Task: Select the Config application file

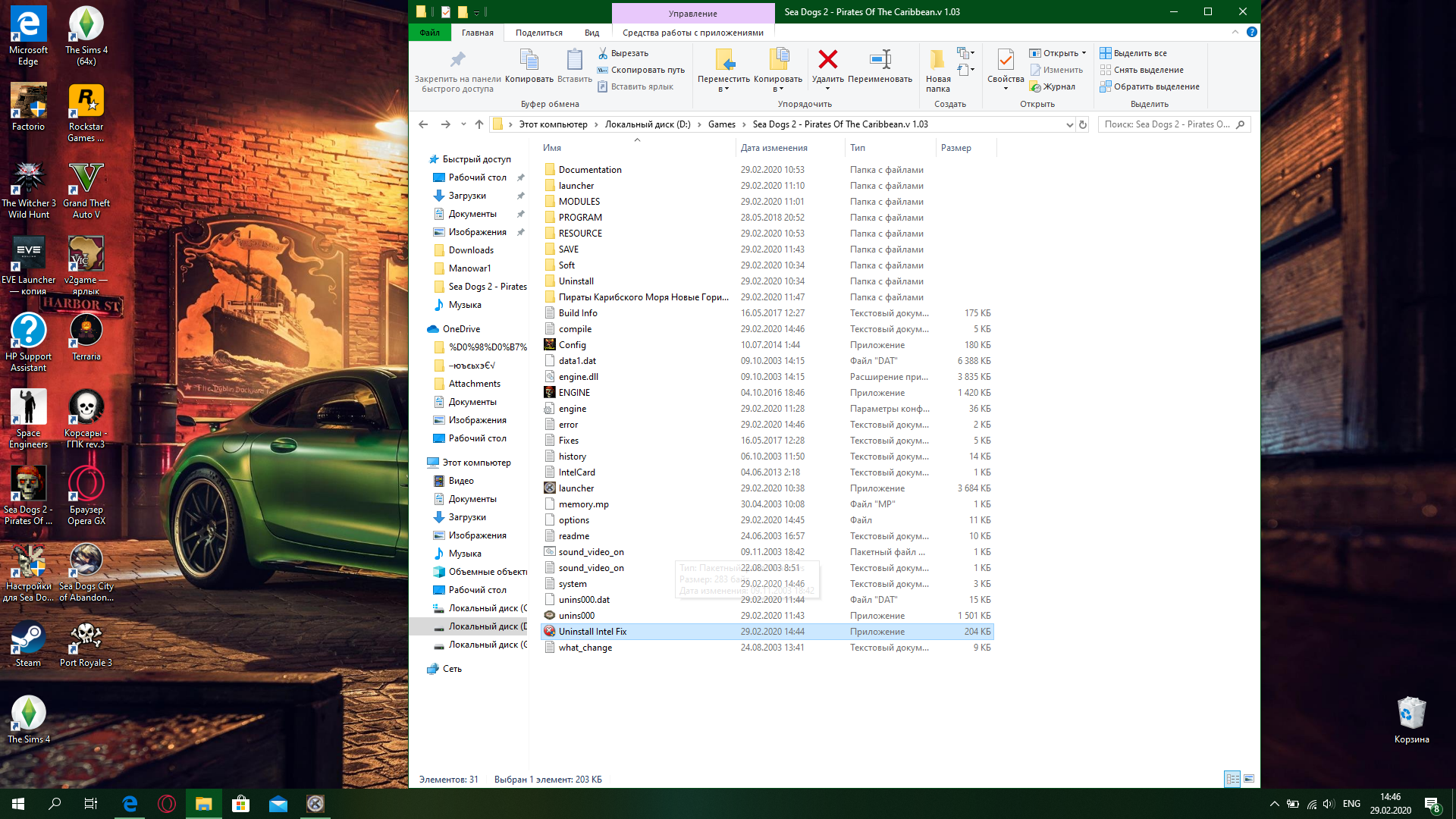Action: pyautogui.click(x=572, y=345)
